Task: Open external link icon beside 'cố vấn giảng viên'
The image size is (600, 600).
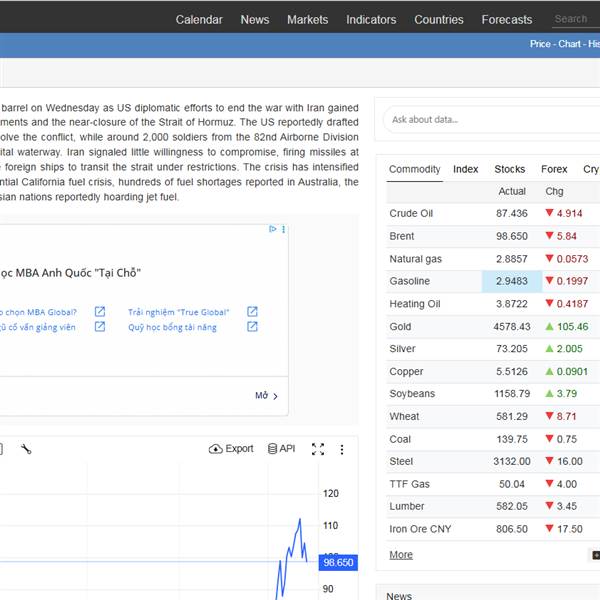Action: [99, 326]
